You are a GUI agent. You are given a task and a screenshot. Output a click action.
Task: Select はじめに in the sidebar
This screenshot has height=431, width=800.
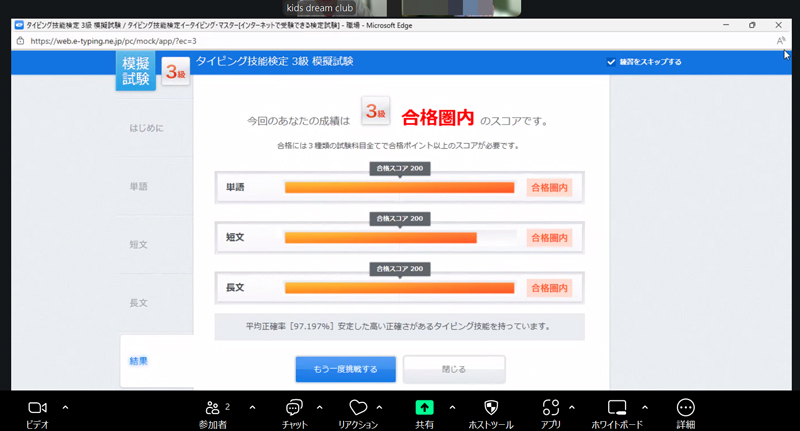click(146, 128)
